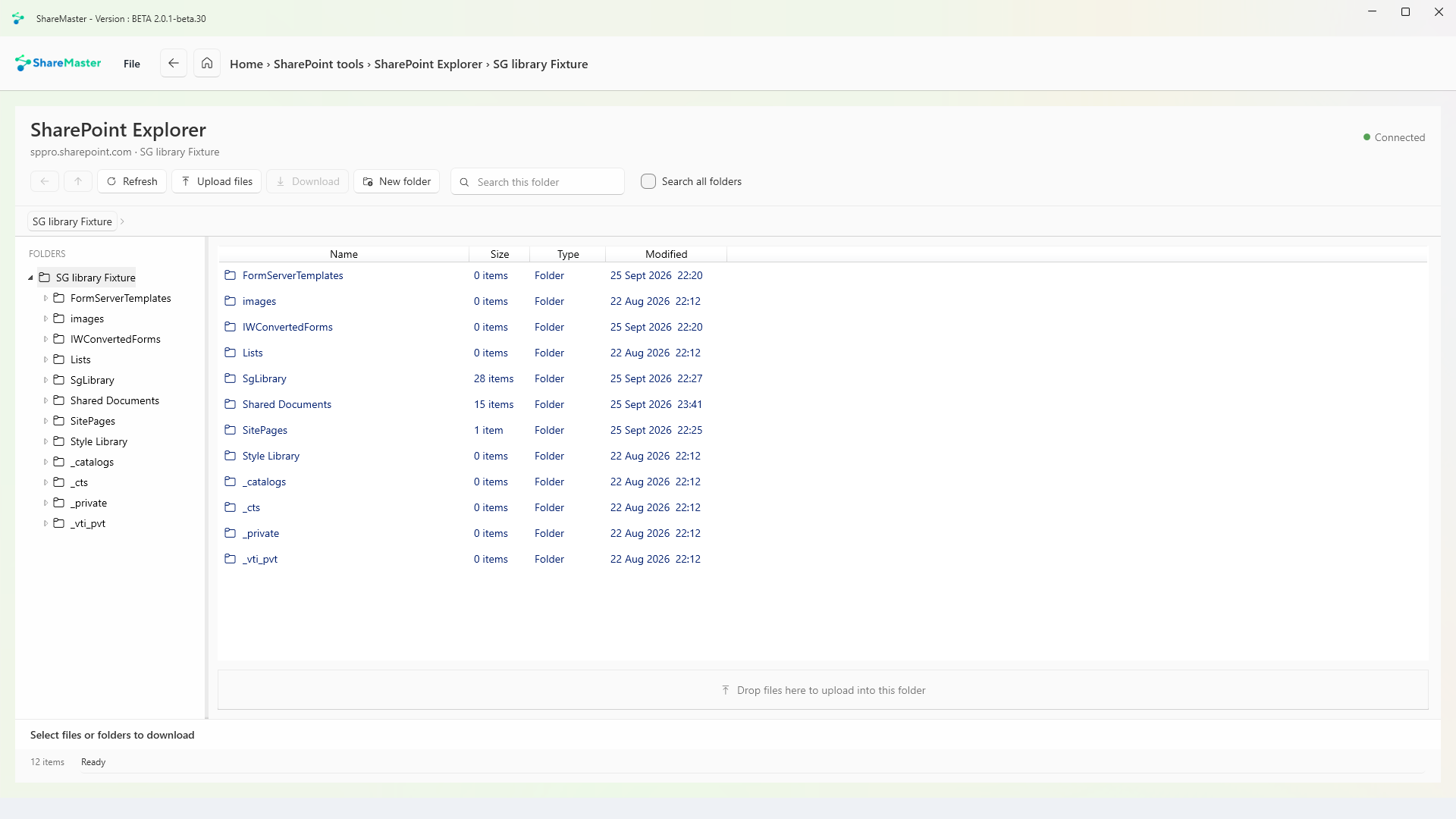
Task: Sort by Name column header
Action: click(x=344, y=254)
